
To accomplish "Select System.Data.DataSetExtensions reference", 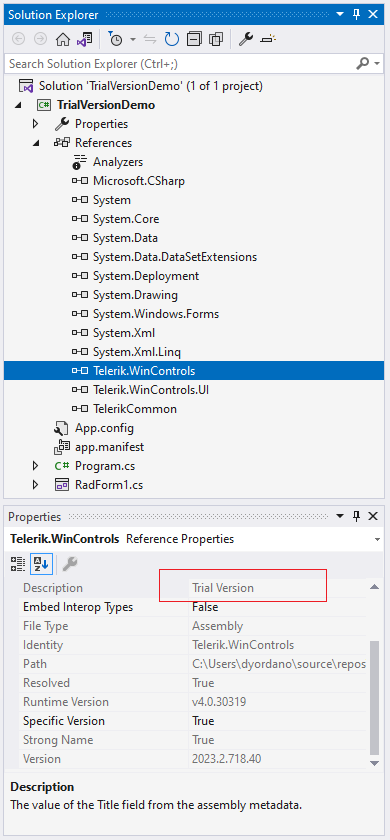I will click(x=175, y=257).
